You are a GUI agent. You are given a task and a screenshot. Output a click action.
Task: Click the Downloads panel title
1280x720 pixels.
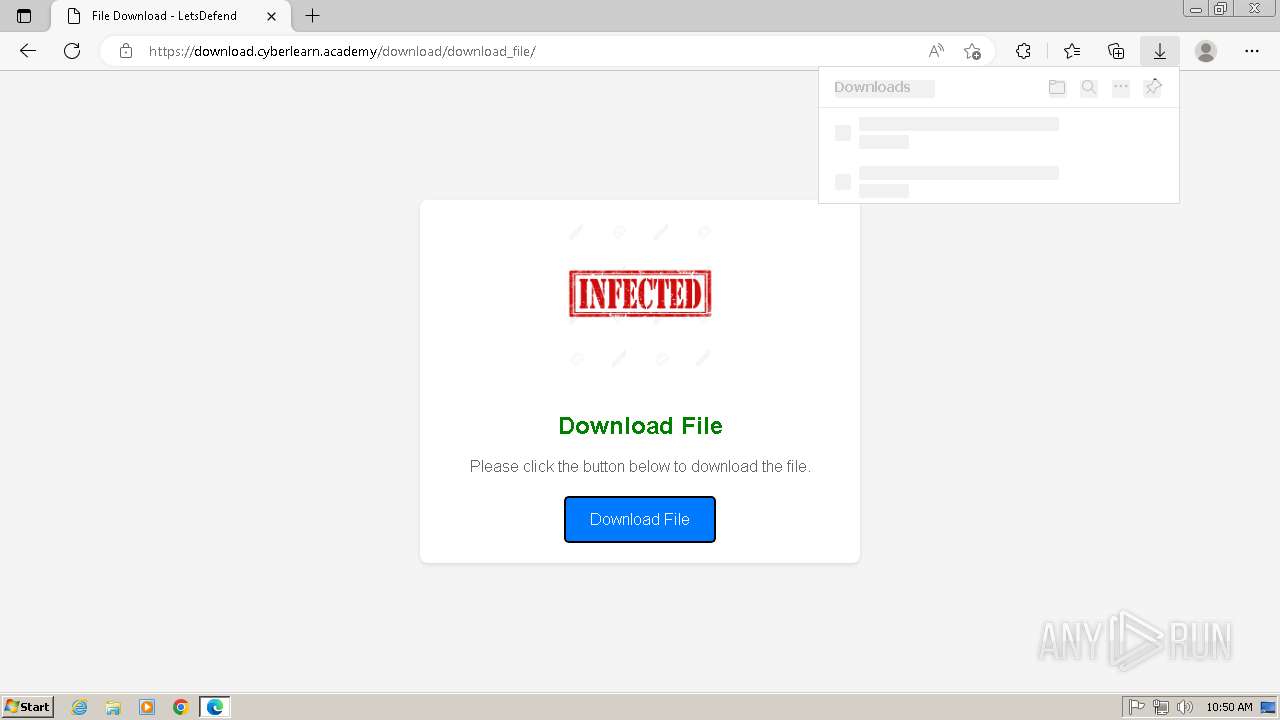[872, 87]
